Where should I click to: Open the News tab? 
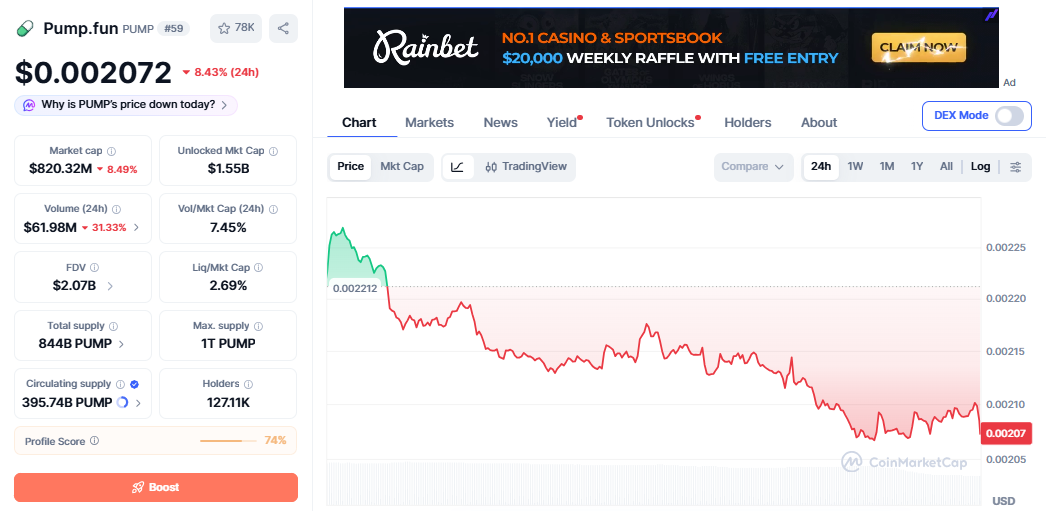coord(500,123)
